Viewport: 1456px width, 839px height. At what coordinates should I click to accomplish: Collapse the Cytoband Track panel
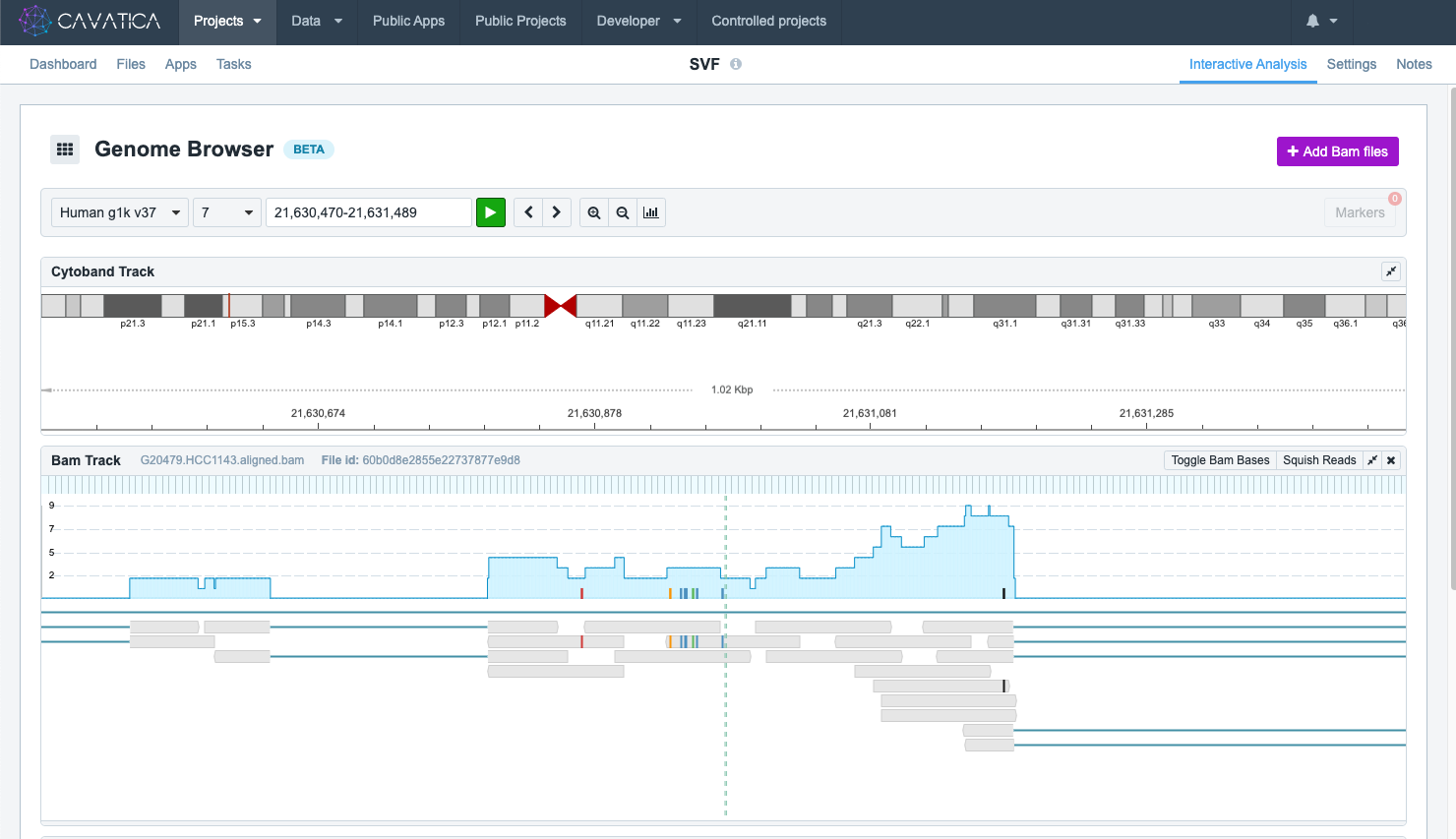pos(1390,271)
